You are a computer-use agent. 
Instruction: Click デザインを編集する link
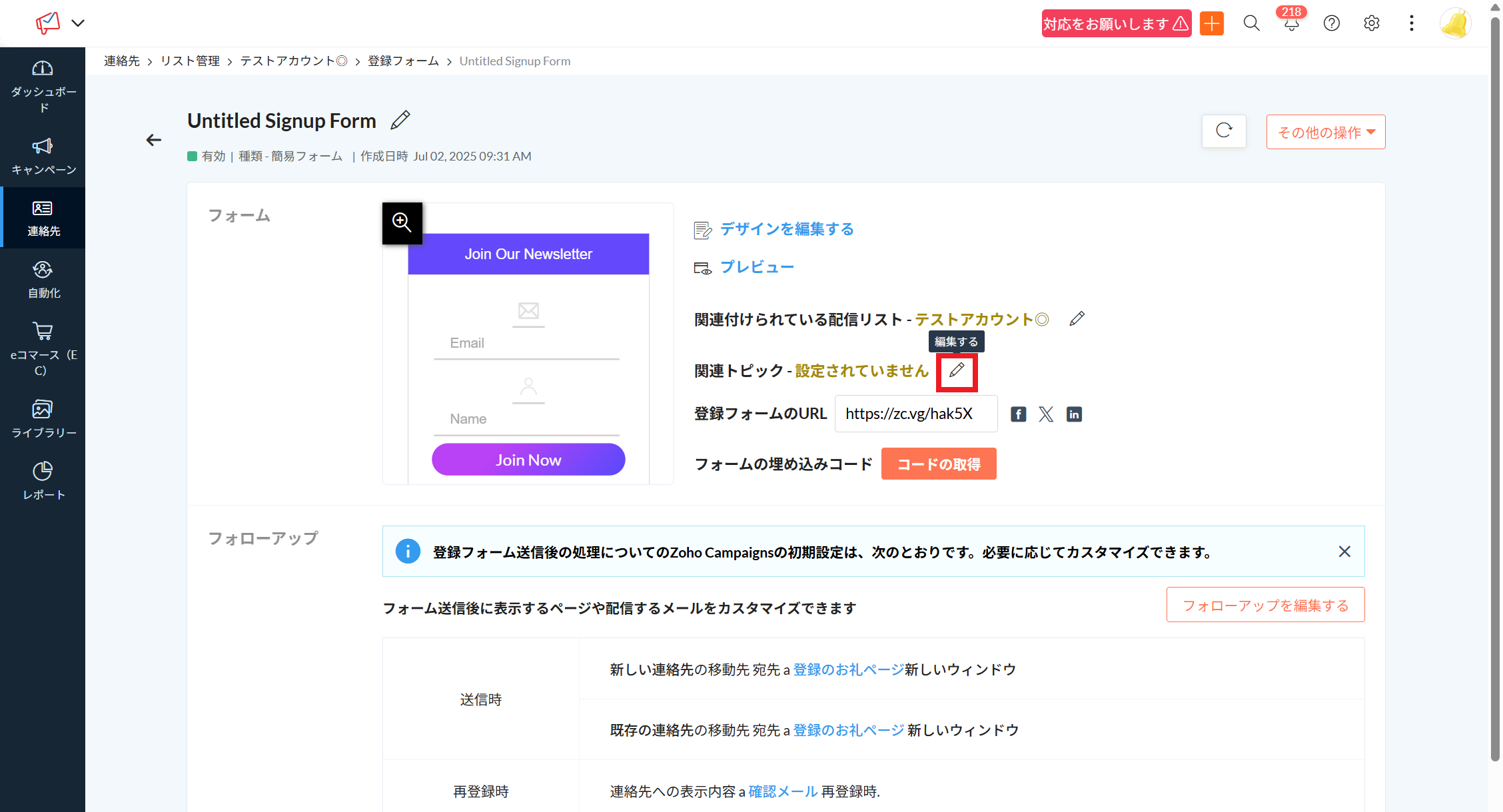[786, 229]
